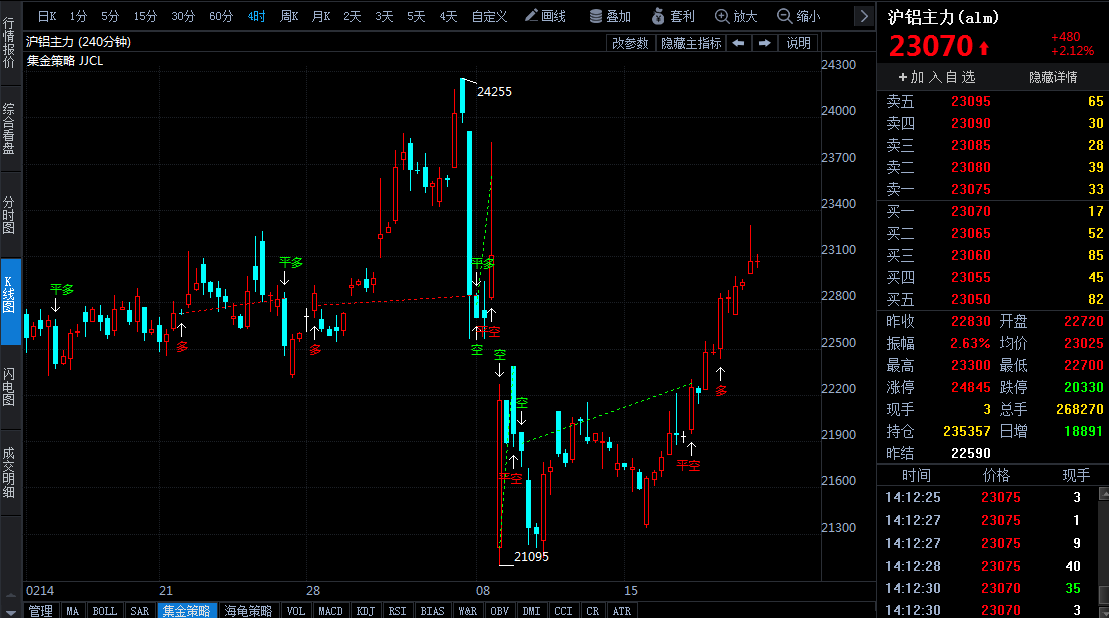Select the MACD indicator tab

pyautogui.click(x=330, y=610)
